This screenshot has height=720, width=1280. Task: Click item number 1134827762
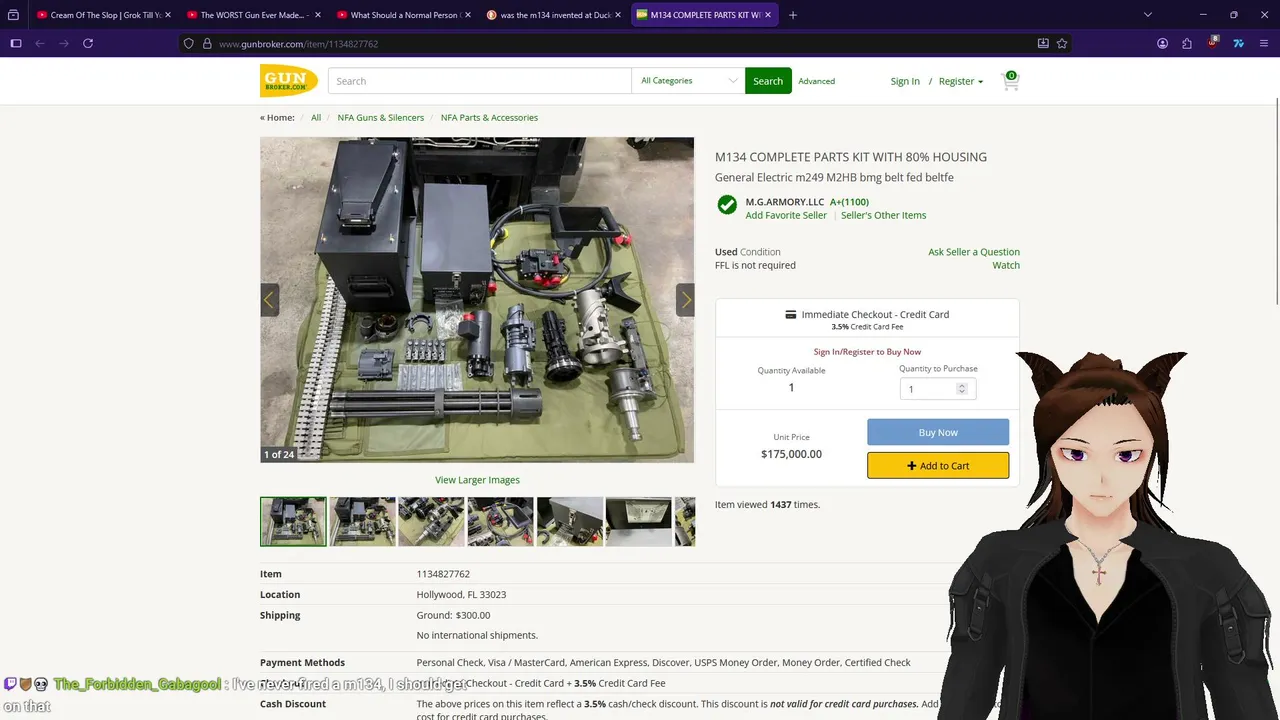click(443, 574)
